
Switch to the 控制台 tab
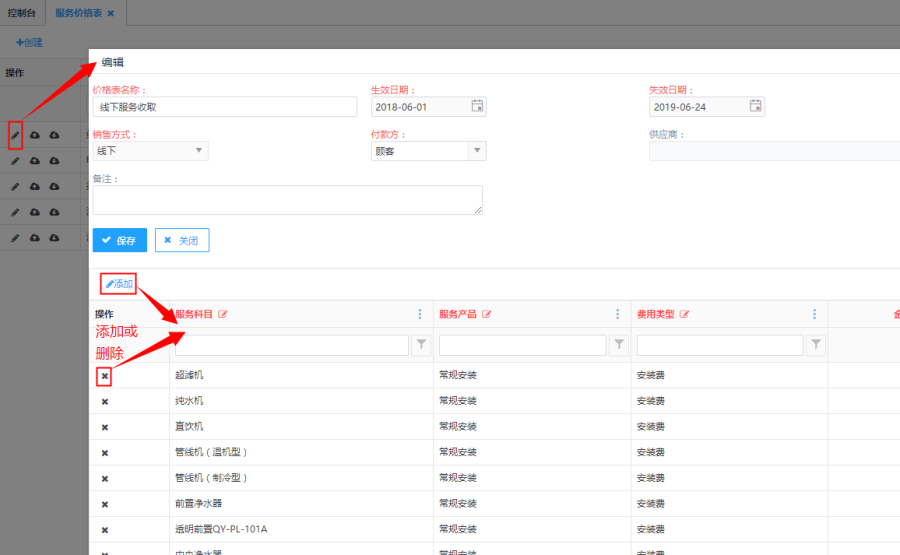pyautogui.click(x=23, y=13)
